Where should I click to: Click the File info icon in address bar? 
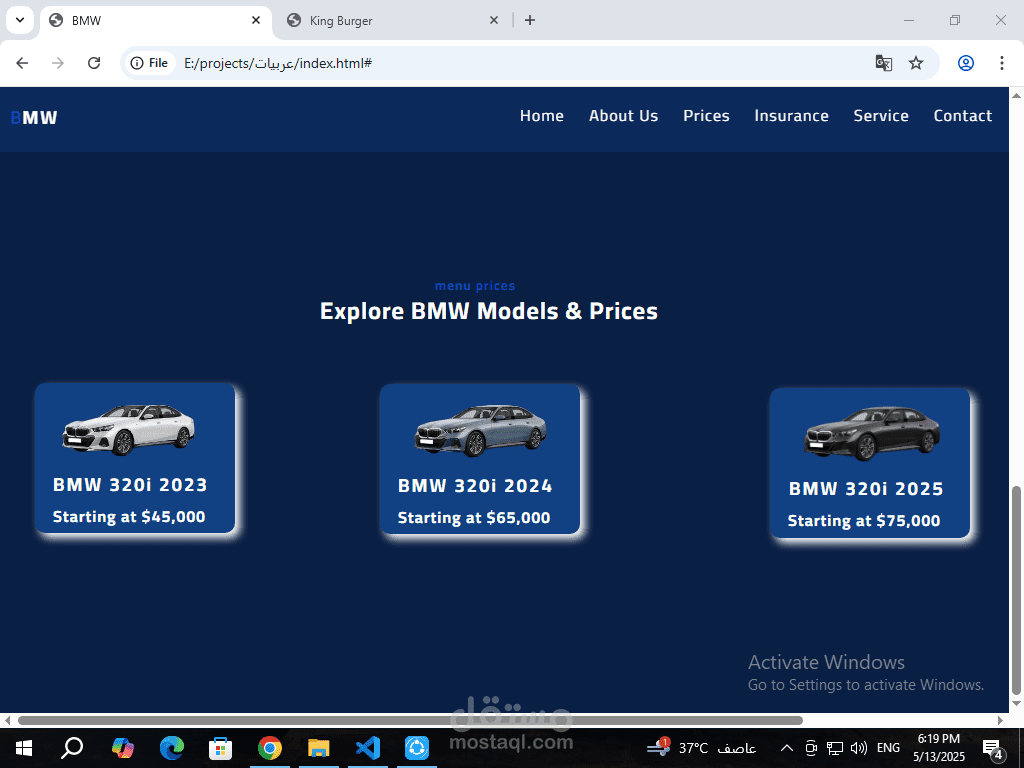click(150, 63)
